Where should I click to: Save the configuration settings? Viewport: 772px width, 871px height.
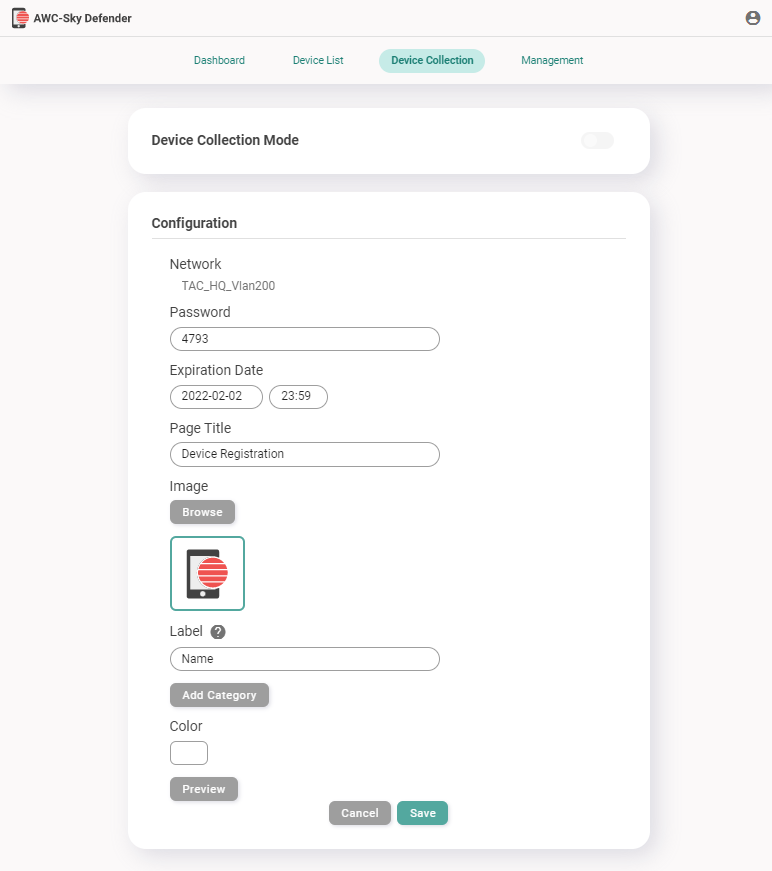click(422, 813)
